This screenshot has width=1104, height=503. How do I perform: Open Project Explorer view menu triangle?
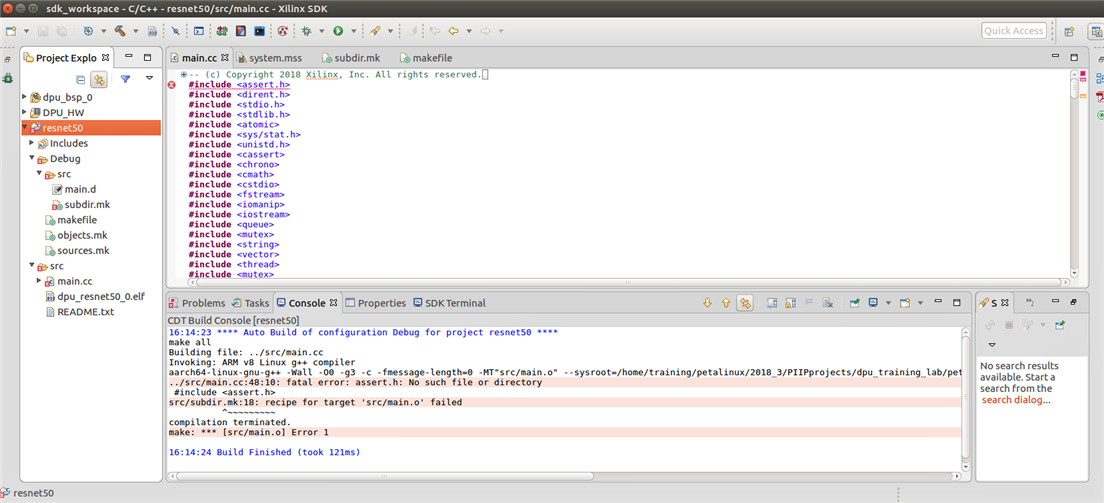tap(149, 79)
